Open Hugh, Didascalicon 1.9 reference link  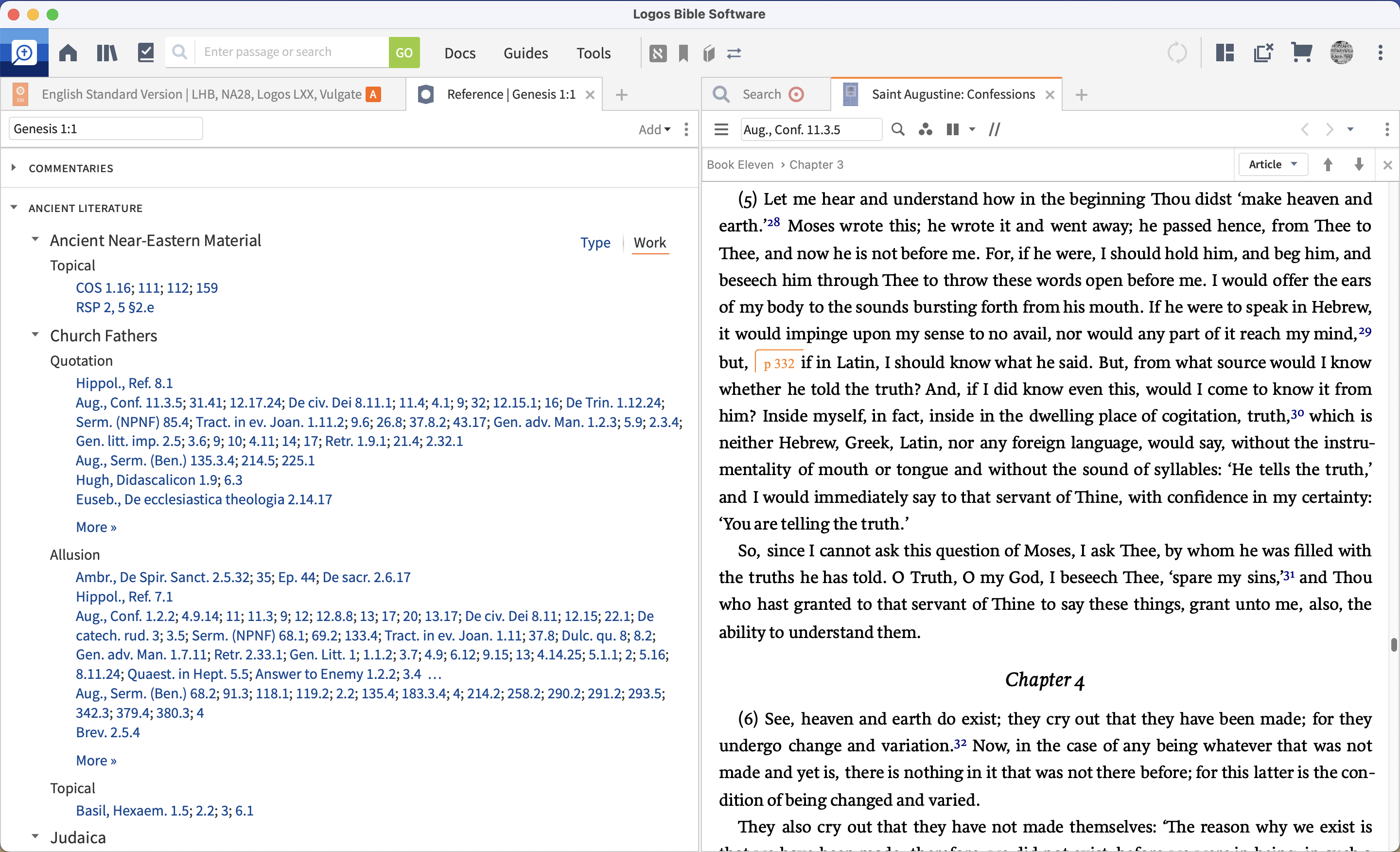pos(146,479)
